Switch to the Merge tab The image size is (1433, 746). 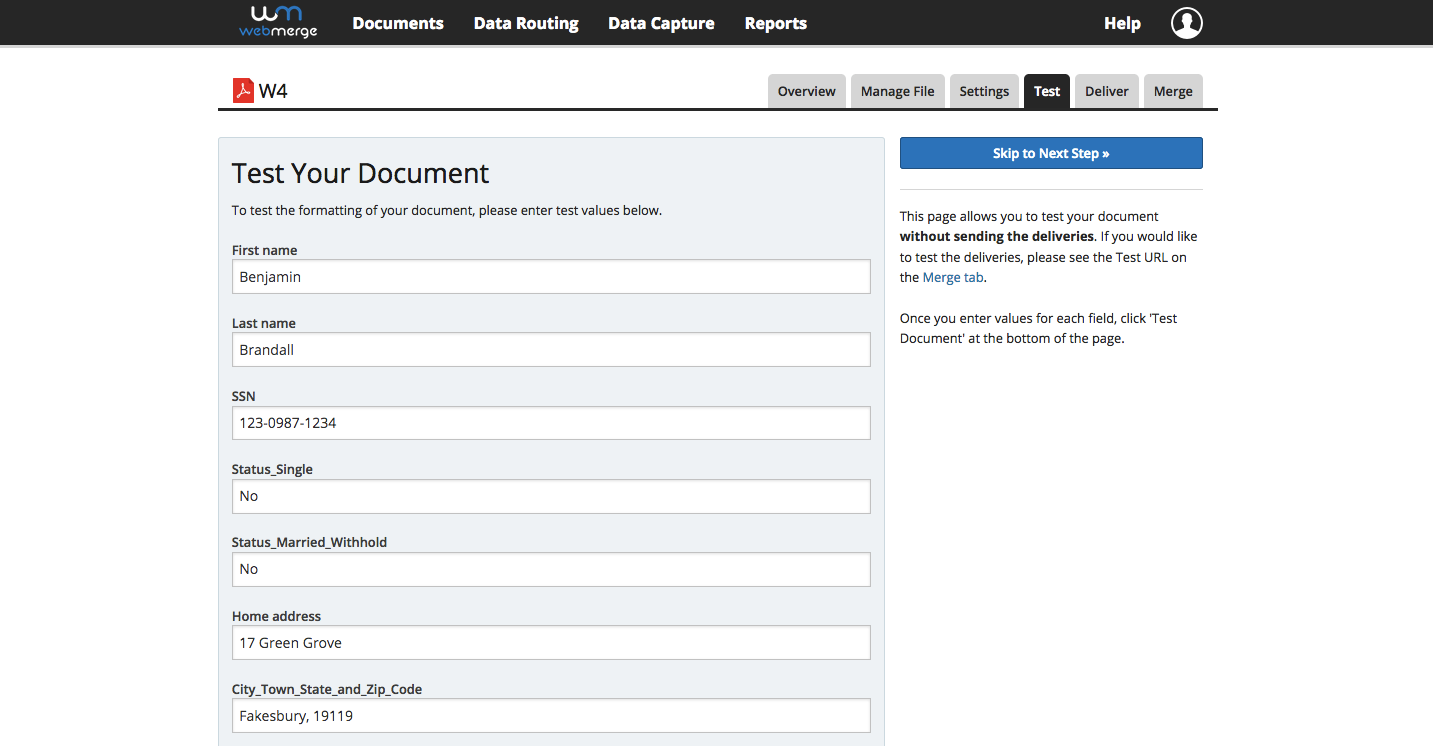click(x=1173, y=91)
